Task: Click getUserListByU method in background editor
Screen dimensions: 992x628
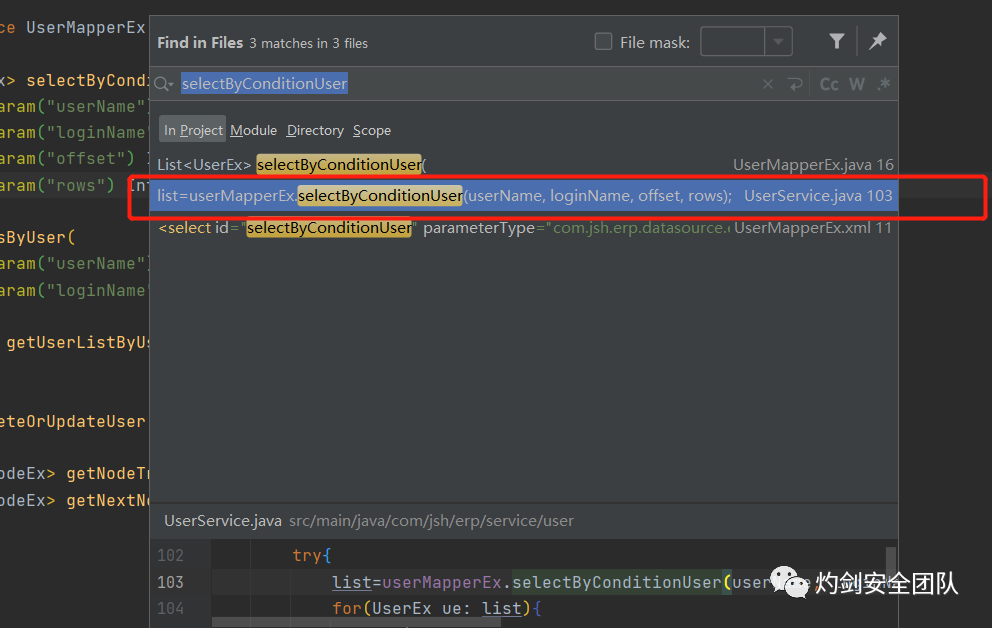Action: click(x=78, y=342)
